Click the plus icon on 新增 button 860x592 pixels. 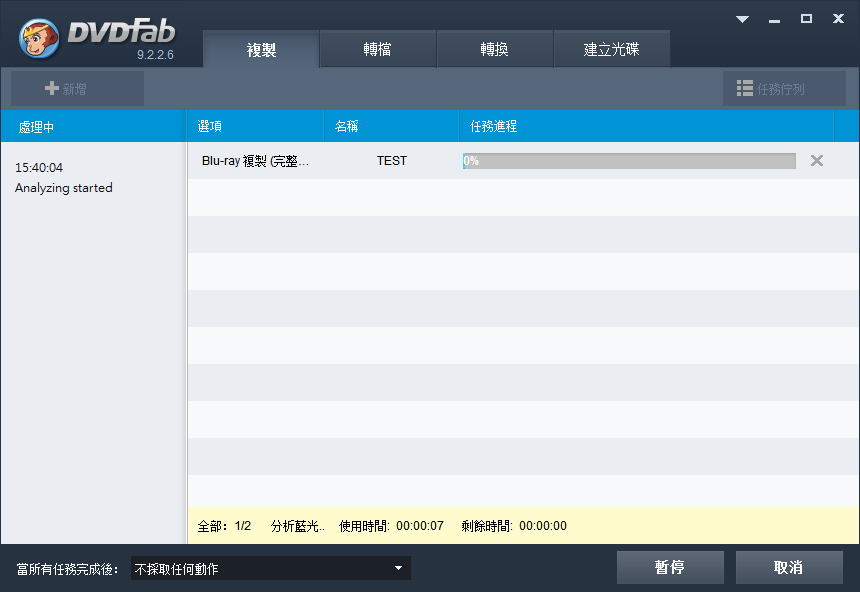coord(52,89)
